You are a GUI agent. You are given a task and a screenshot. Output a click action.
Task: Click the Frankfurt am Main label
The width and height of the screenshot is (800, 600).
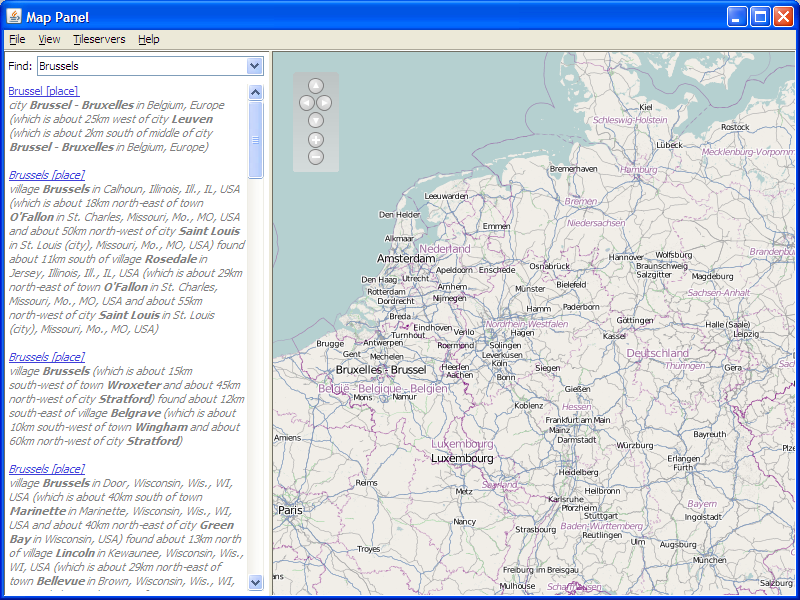(578, 420)
